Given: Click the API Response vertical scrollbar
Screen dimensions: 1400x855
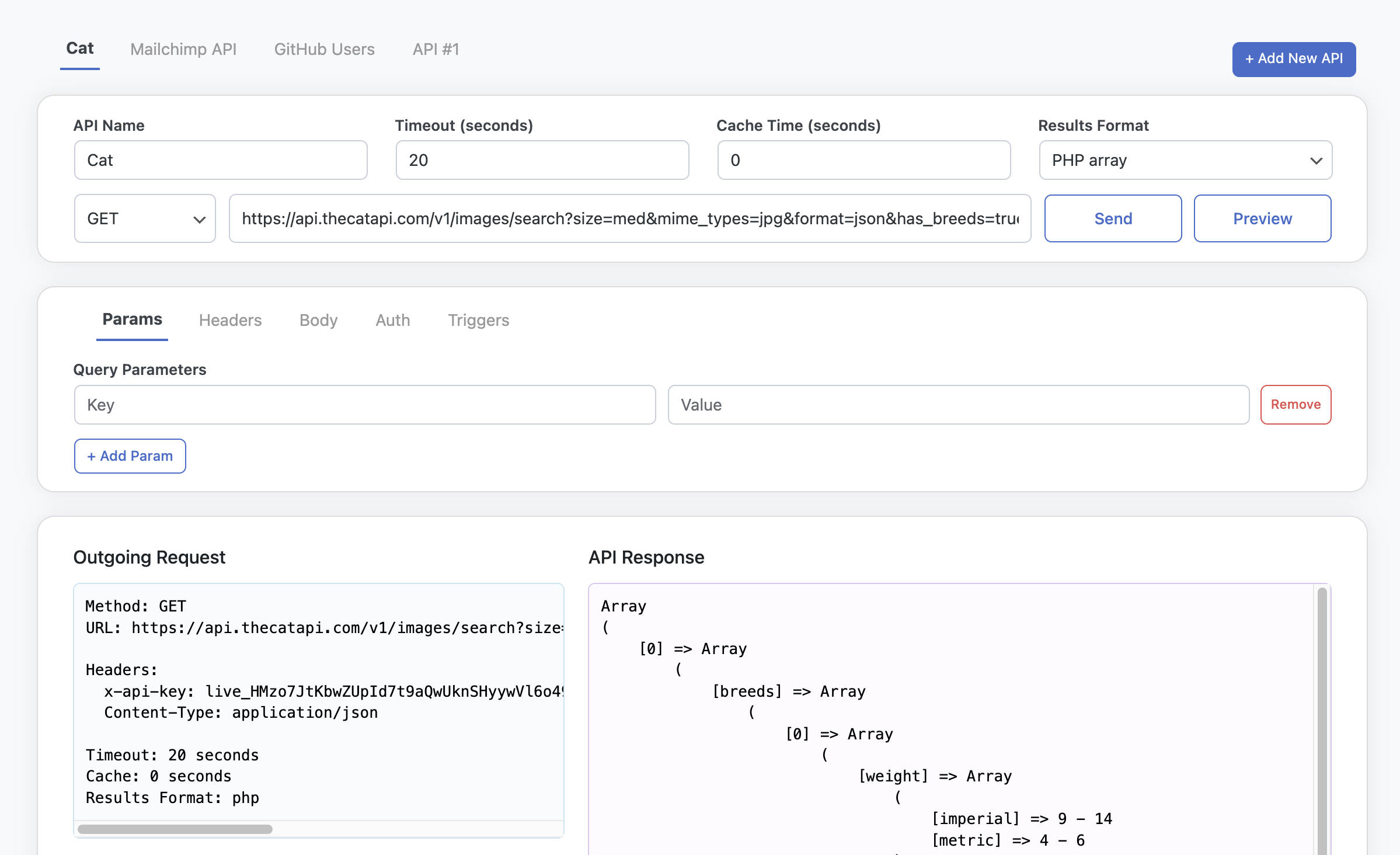Looking at the screenshot, I should click(1322, 718).
